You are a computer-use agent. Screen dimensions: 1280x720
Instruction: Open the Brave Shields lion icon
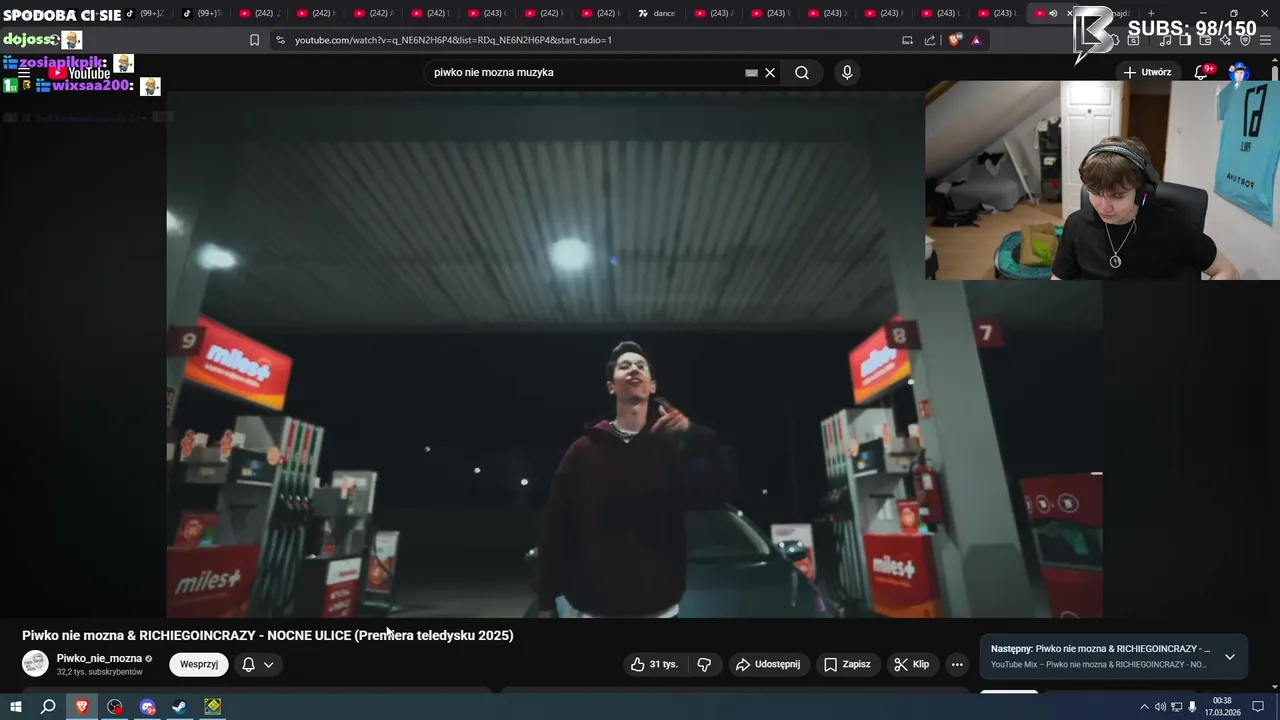955,40
